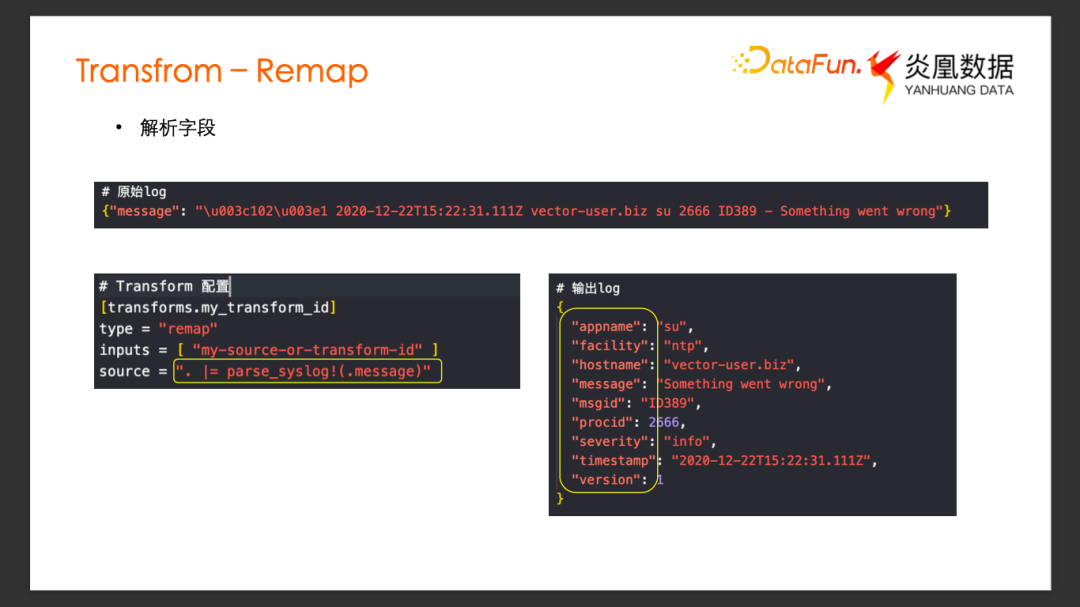Image resolution: width=1080 pixels, height=607 pixels.
Task: Click the Yanhuang Data bird logo
Action: (x=884, y=76)
